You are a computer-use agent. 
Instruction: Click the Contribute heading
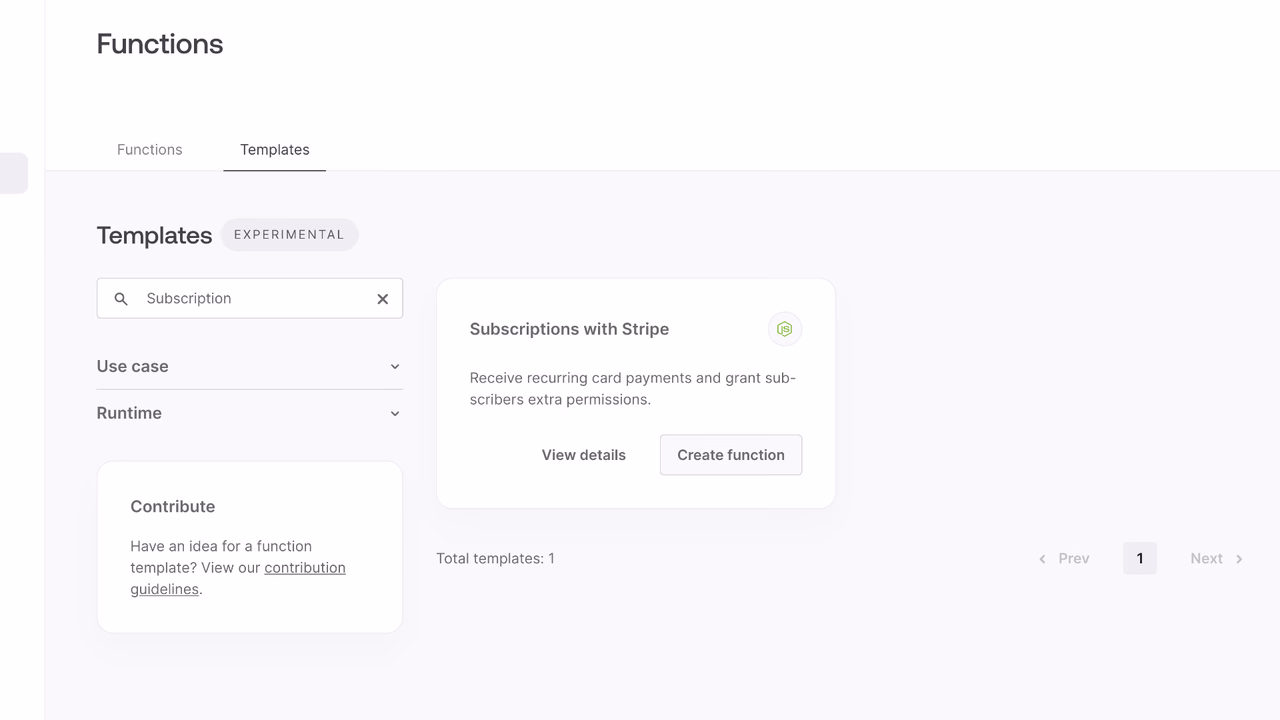(x=173, y=507)
